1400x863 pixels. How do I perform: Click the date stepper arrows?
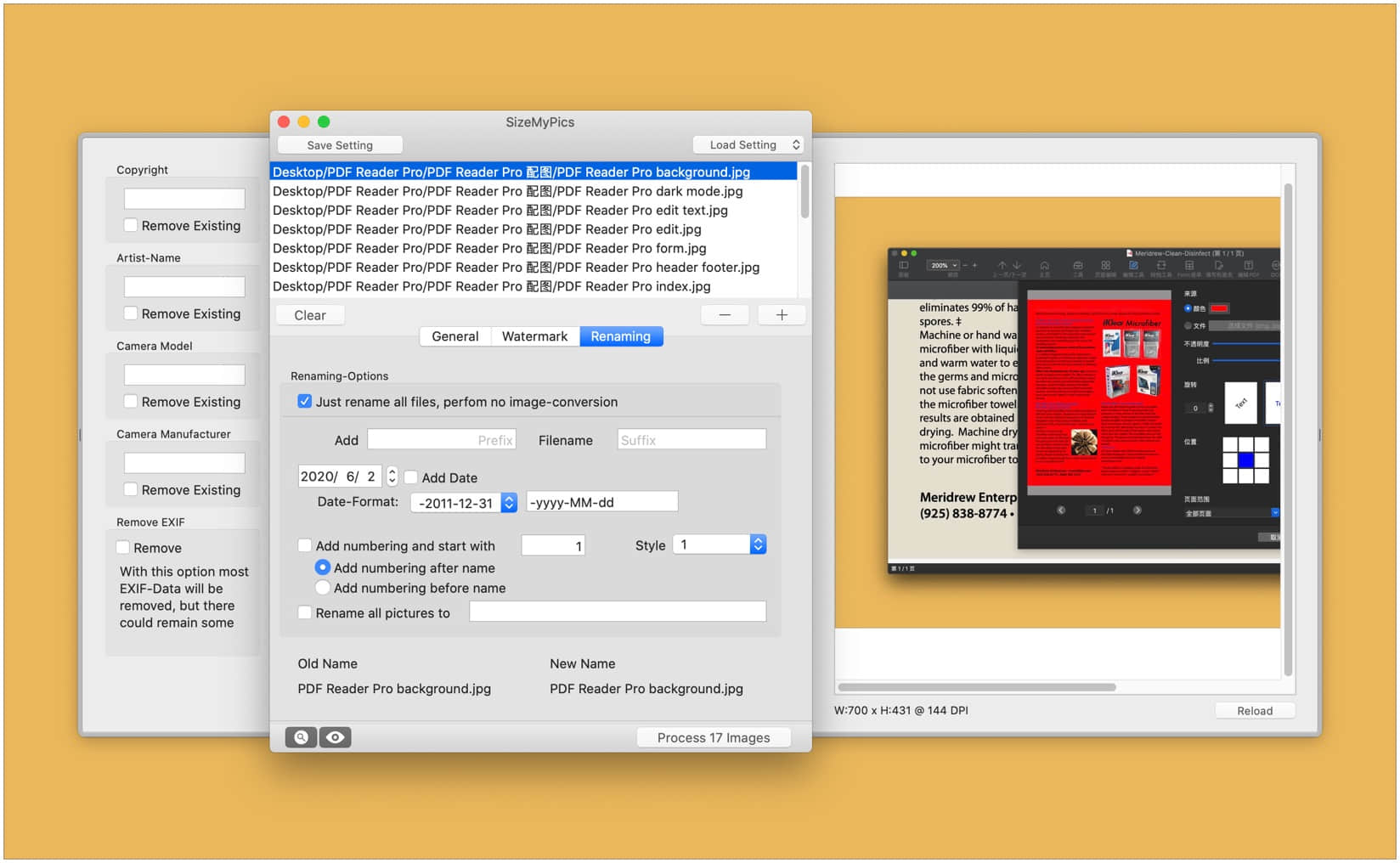tap(392, 477)
